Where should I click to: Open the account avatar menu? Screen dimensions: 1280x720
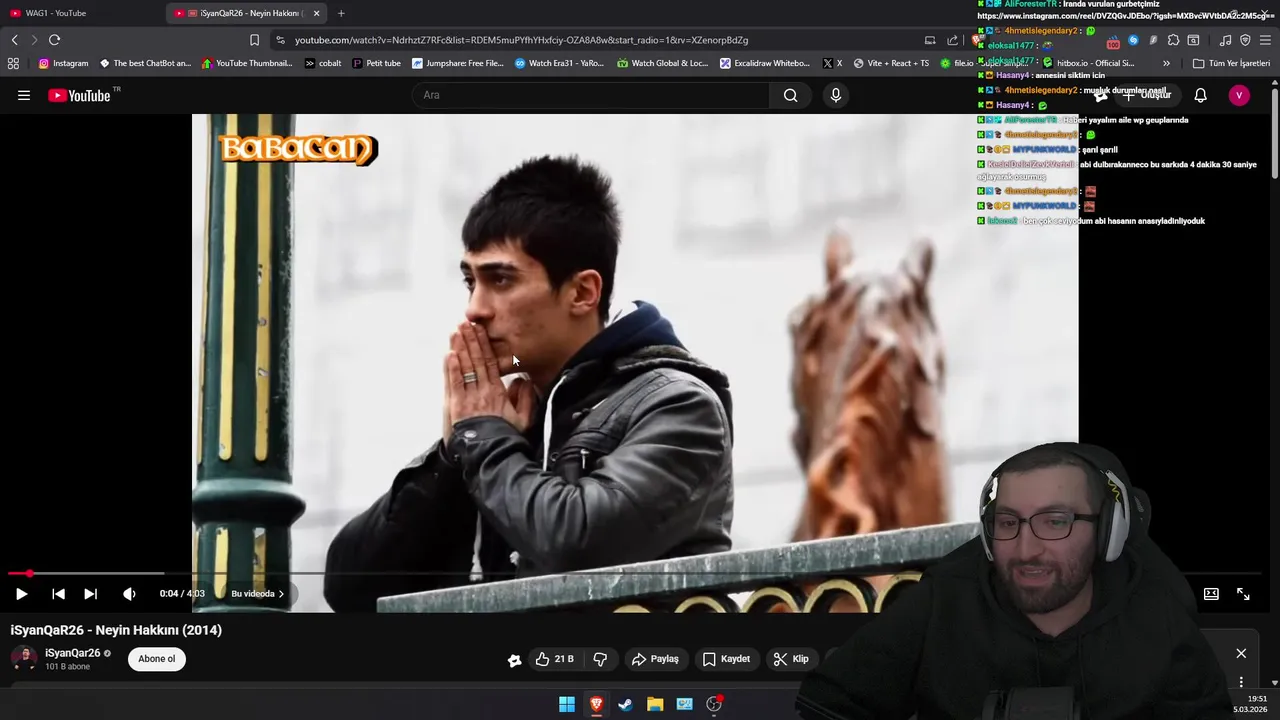click(x=1239, y=95)
